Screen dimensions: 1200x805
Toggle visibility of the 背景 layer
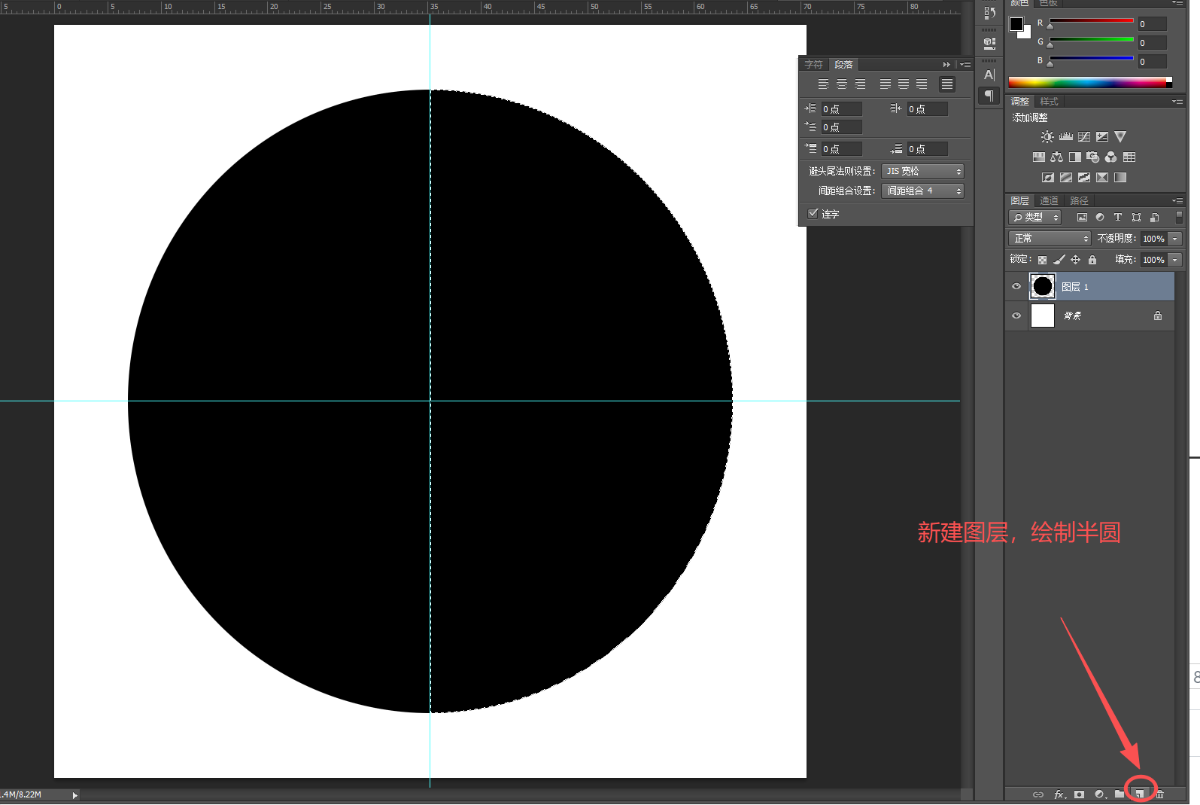[x=1016, y=316]
